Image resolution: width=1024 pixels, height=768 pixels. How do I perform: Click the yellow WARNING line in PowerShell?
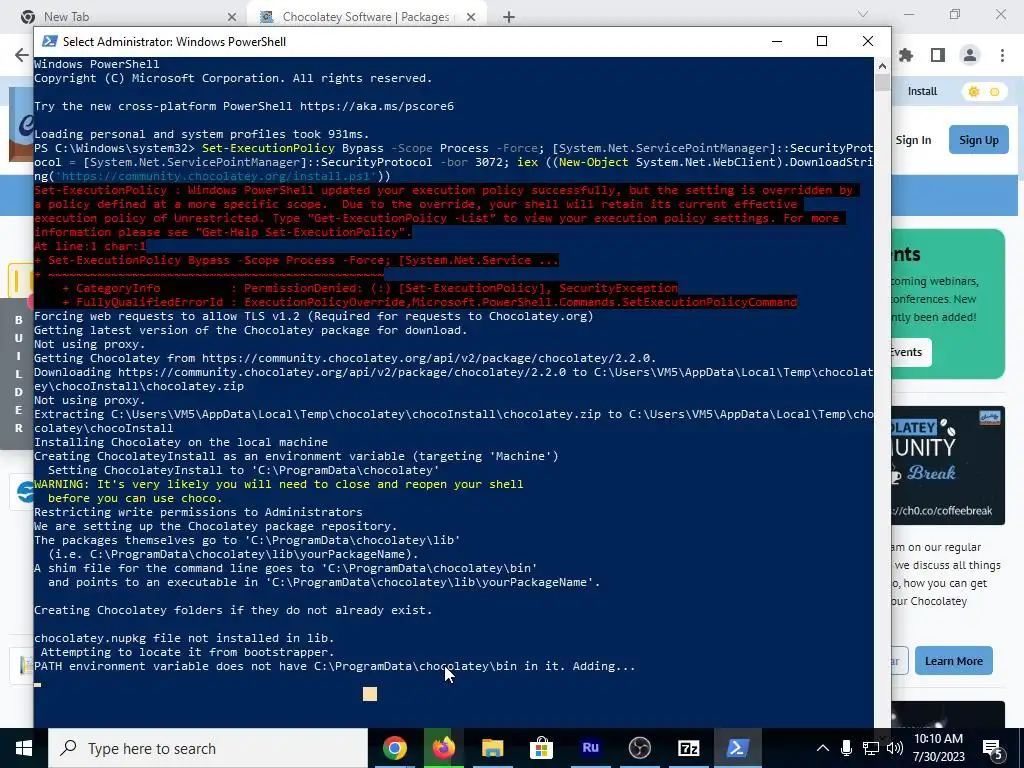pos(278,485)
